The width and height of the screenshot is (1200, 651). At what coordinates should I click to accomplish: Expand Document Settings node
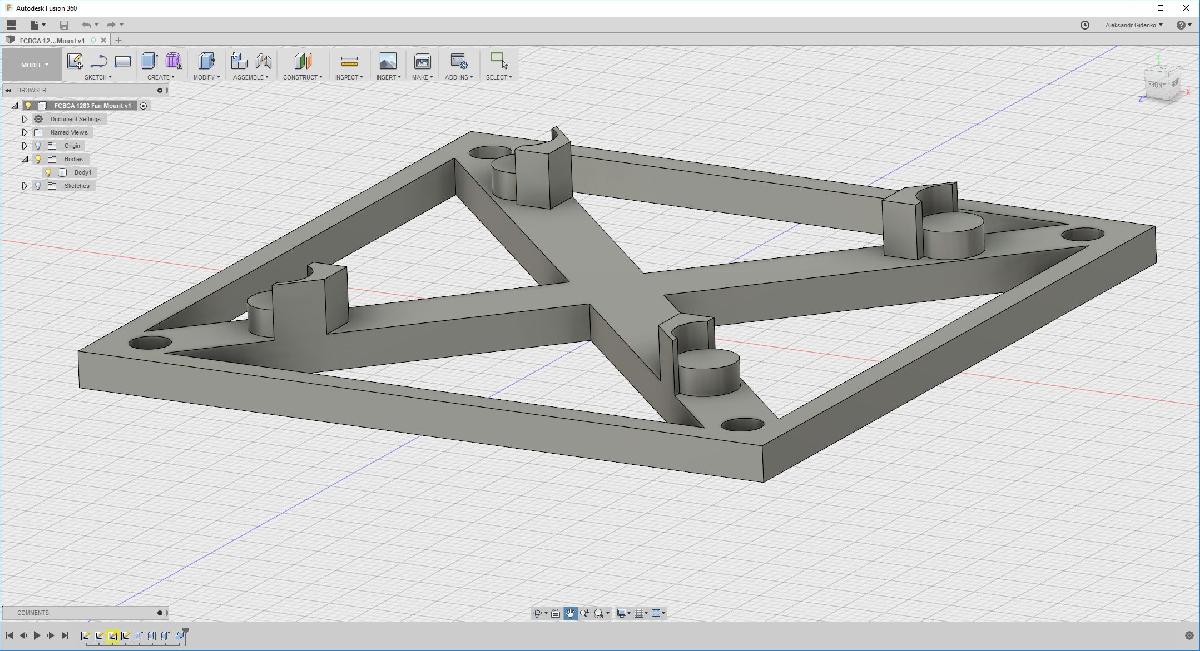pyautogui.click(x=25, y=119)
